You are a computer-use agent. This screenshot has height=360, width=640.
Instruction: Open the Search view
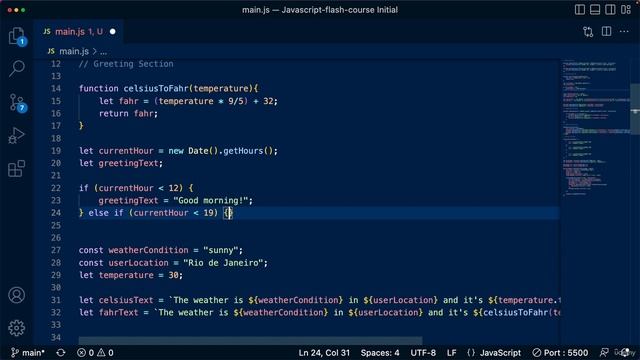pyautogui.click(x=17, y=68)
